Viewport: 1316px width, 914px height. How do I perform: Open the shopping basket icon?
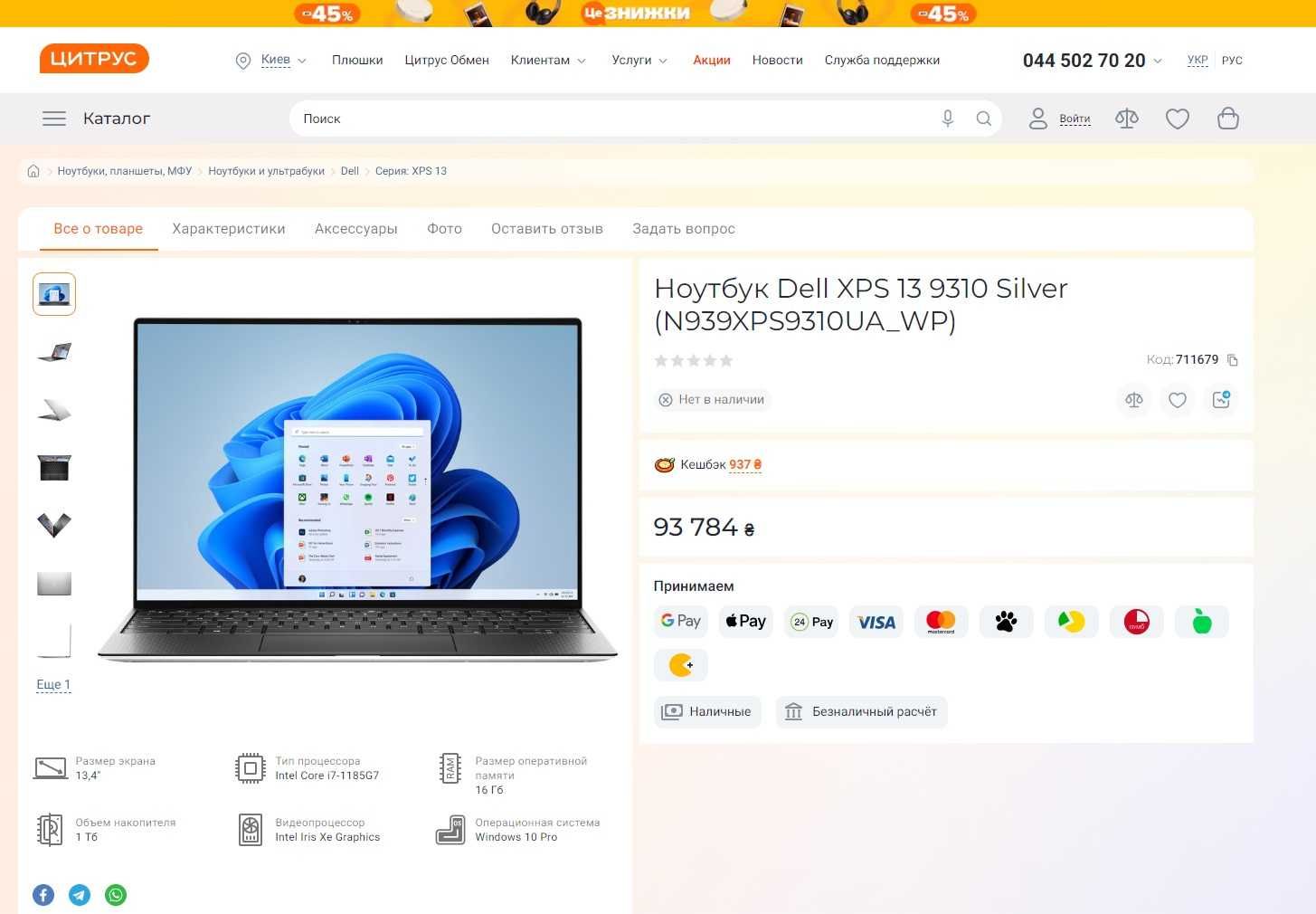tap(1228, 119)
